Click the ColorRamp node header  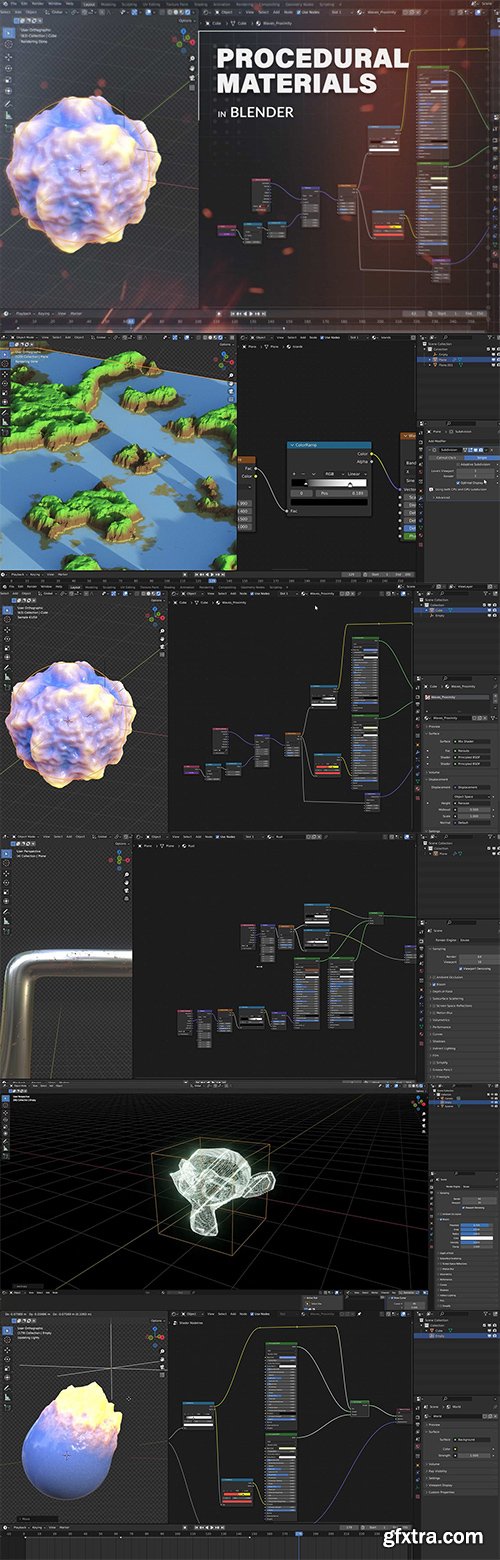point(329,445)
